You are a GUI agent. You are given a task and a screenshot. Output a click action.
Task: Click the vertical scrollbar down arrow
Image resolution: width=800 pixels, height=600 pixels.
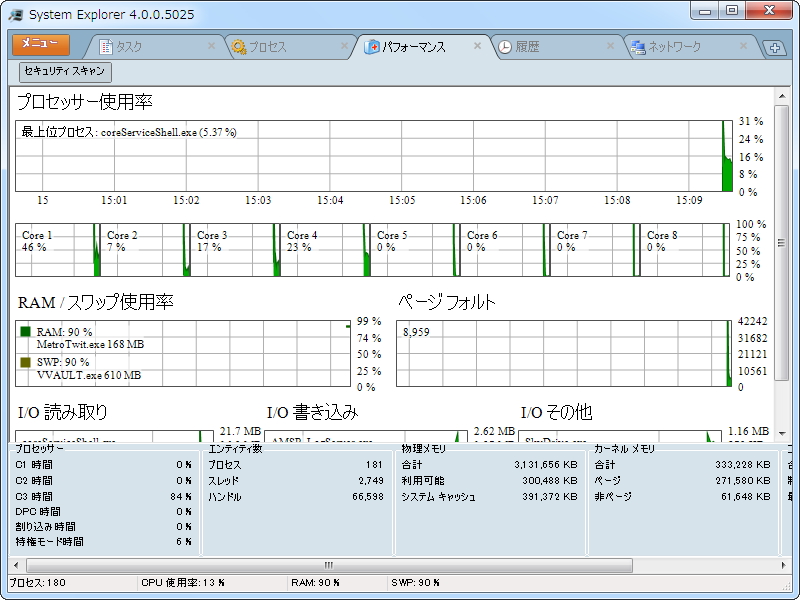point(782,434)
